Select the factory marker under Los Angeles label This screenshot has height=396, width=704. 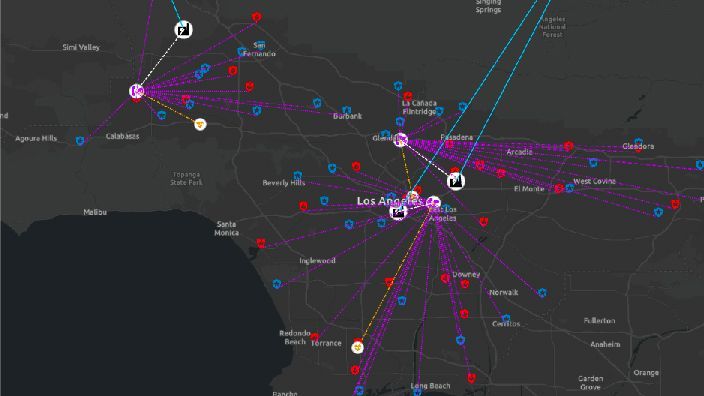pos(398,212)
